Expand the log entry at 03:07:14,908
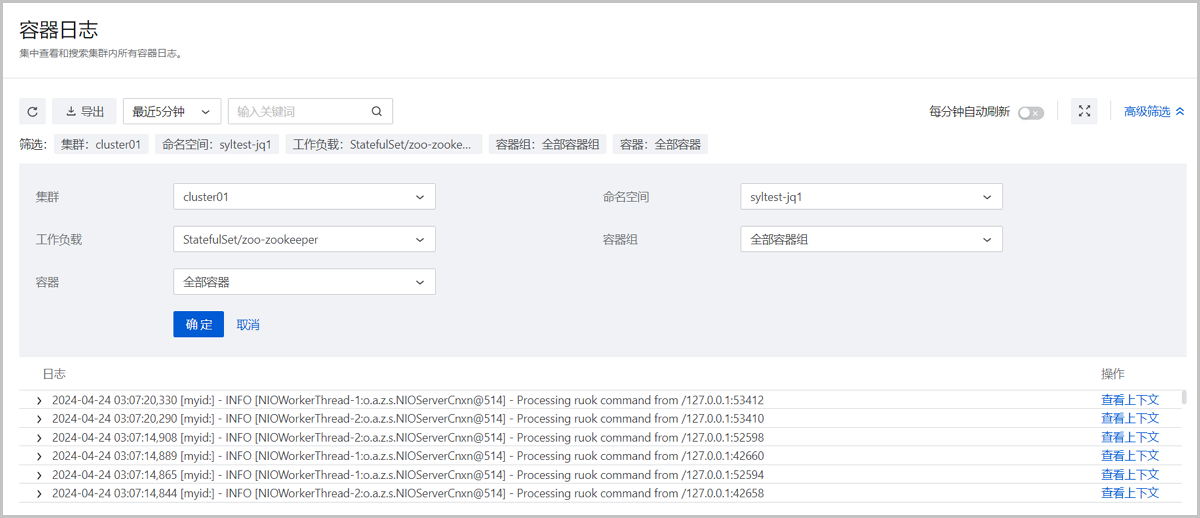This screenshot has width=1200, height=518. click(x=39, y=437)
